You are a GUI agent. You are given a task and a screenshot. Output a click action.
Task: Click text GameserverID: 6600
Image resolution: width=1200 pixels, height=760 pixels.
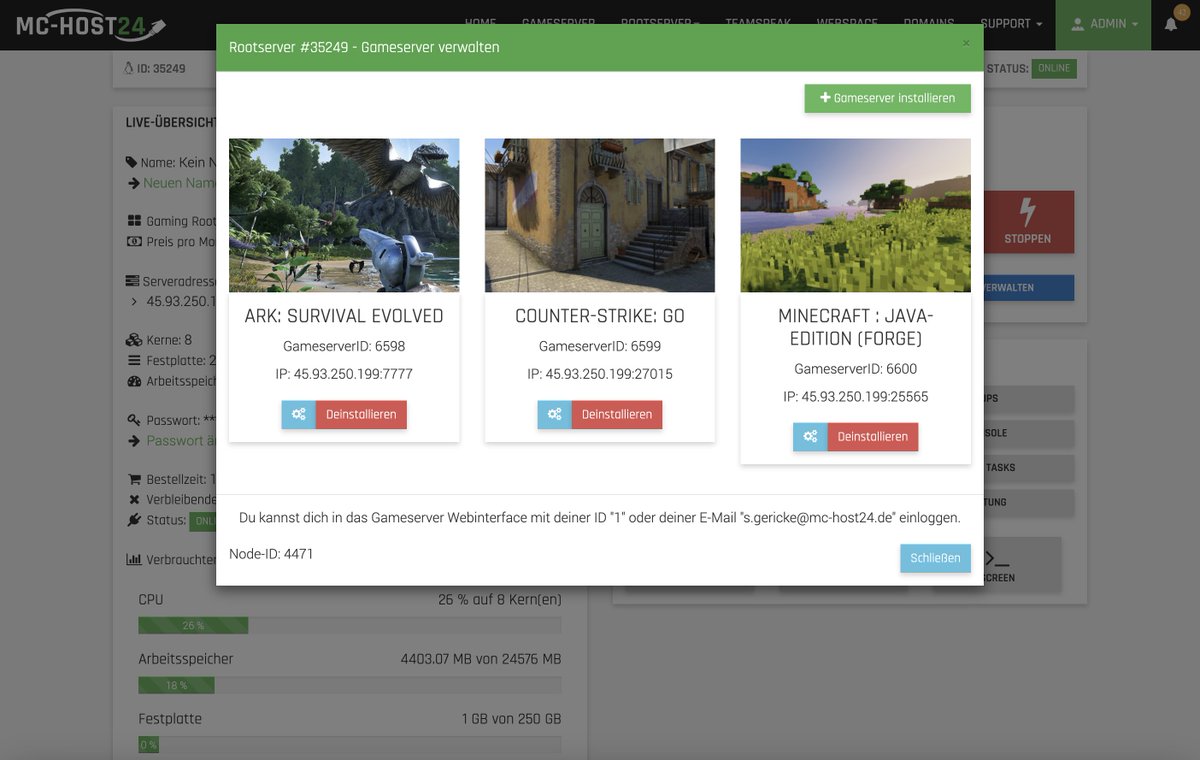coord(855,369)
